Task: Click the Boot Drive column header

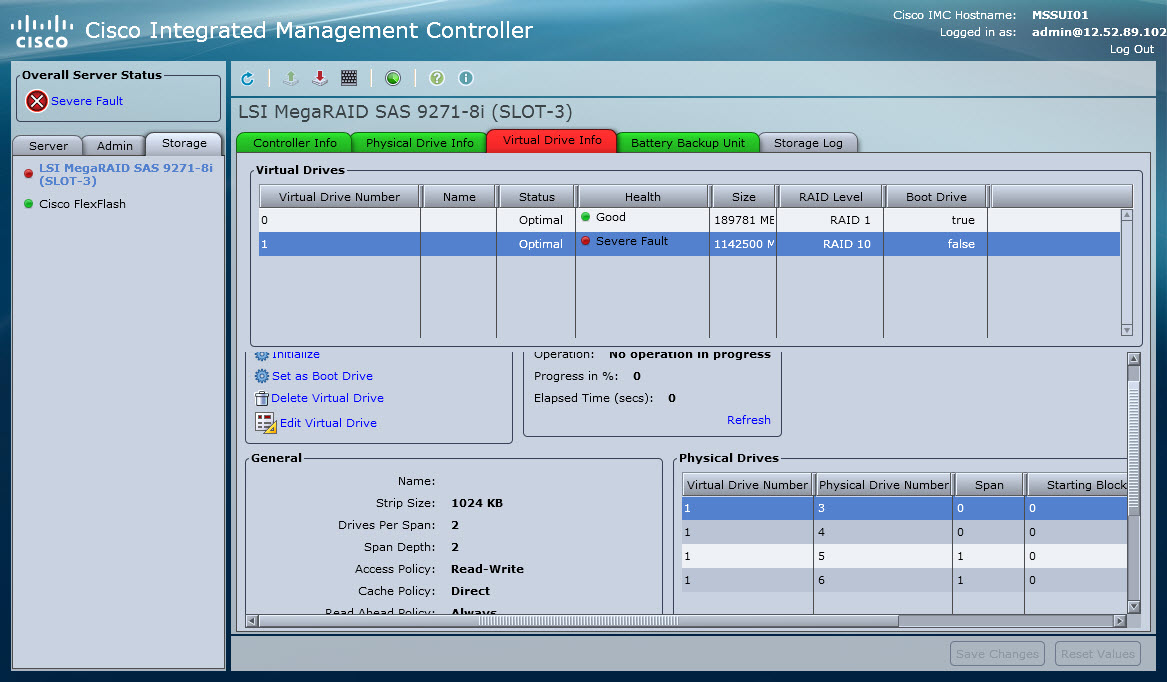Action: pyautogui.click(x=936, y=197)
